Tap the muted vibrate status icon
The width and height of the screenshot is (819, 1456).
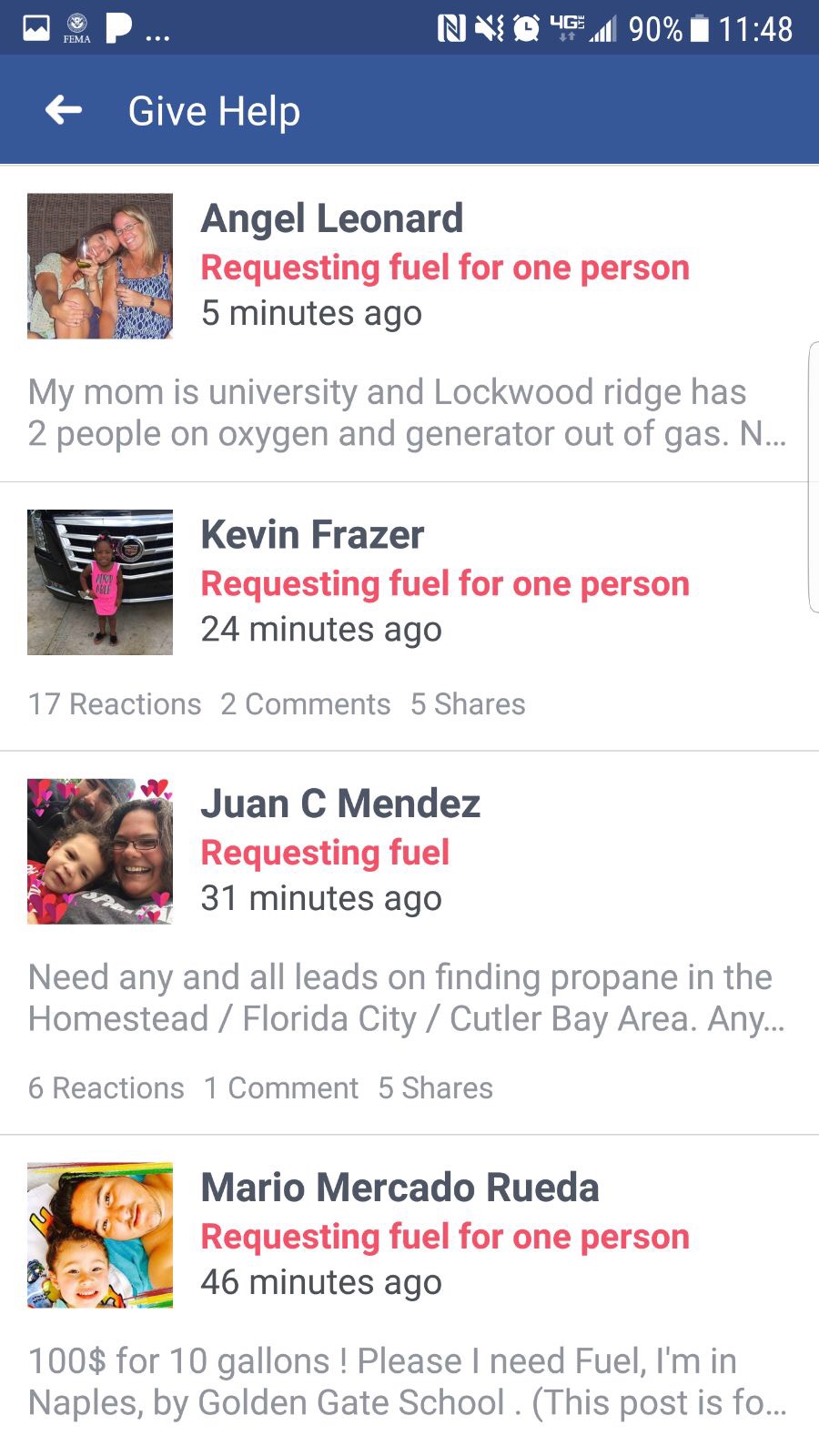click(489, 28)
